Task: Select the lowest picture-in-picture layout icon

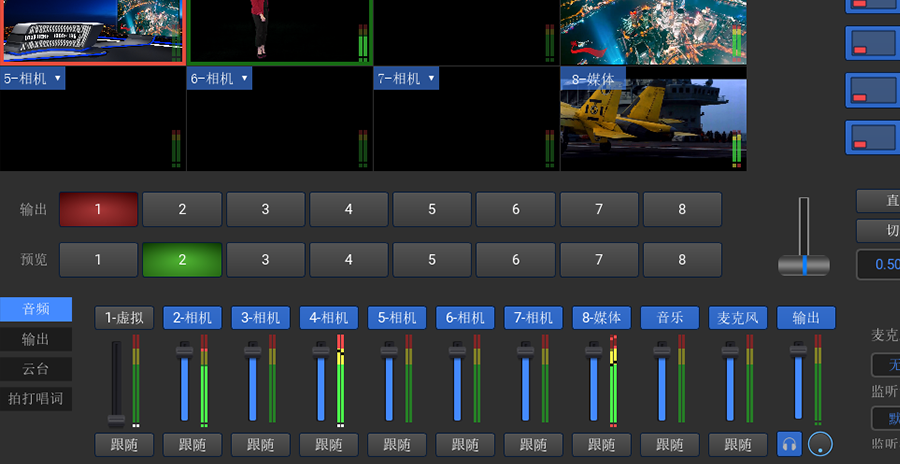Action: [x=872, y=139]
